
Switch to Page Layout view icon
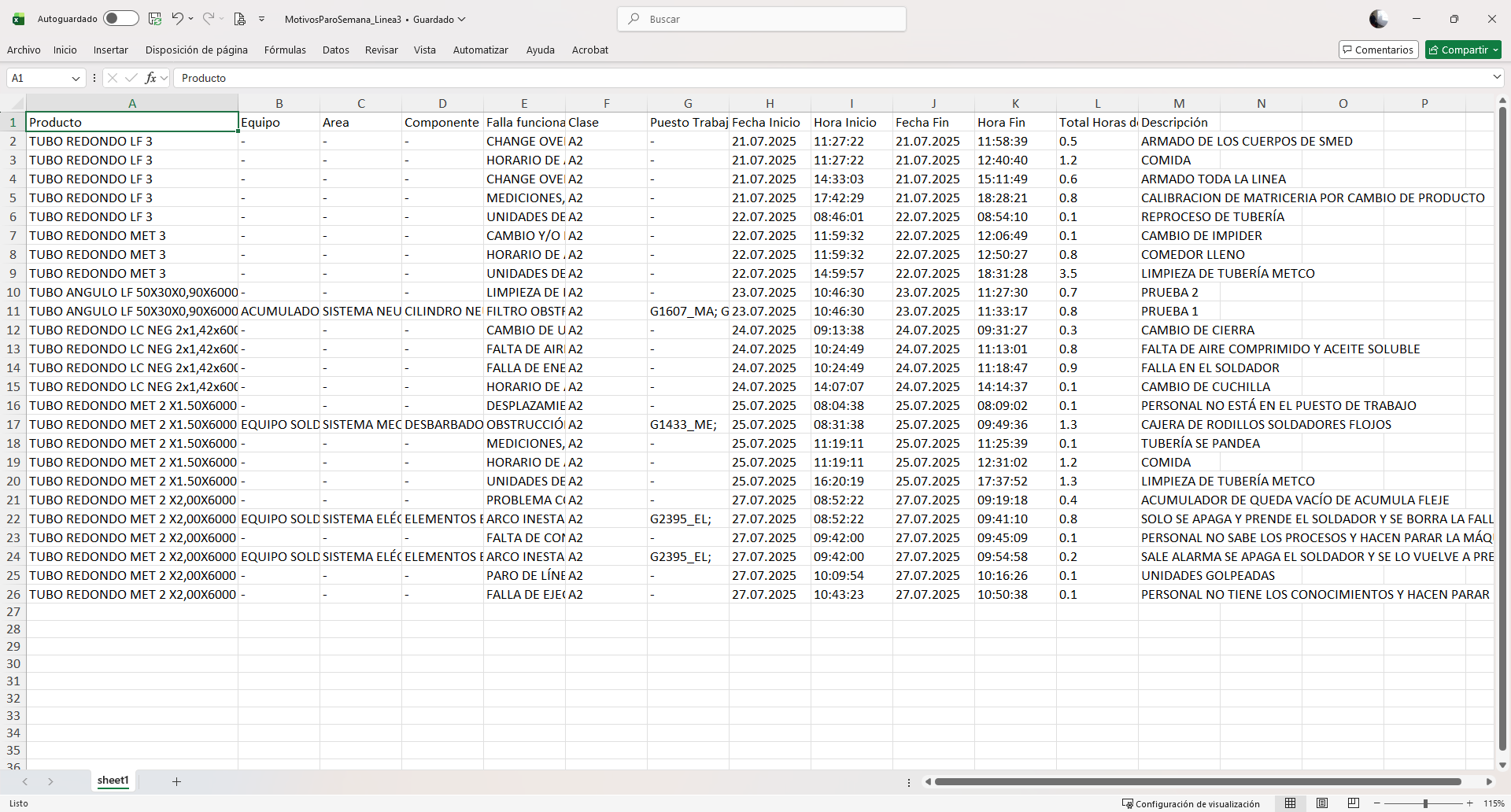pos(1322,803)
